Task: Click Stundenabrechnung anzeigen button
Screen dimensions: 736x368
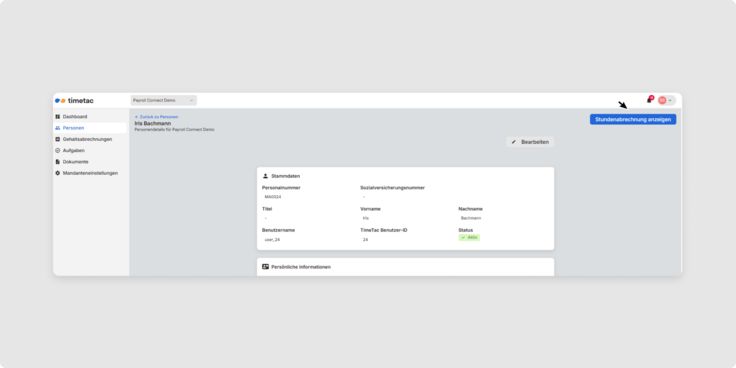Action: coord(633,119)
